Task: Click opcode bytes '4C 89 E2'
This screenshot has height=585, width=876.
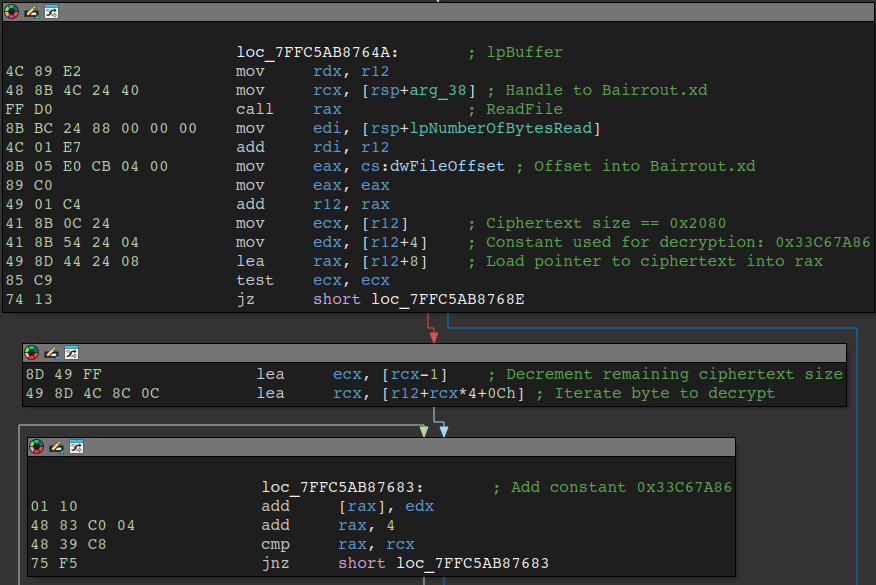Action: [44, 72]
